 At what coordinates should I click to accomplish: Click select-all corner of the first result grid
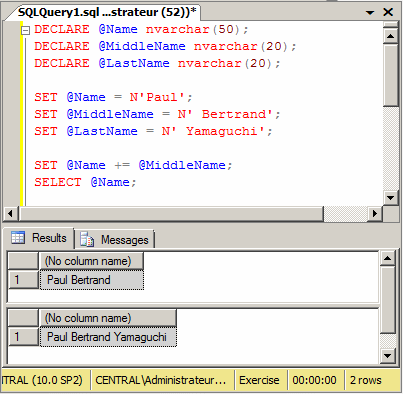point(23,261)
